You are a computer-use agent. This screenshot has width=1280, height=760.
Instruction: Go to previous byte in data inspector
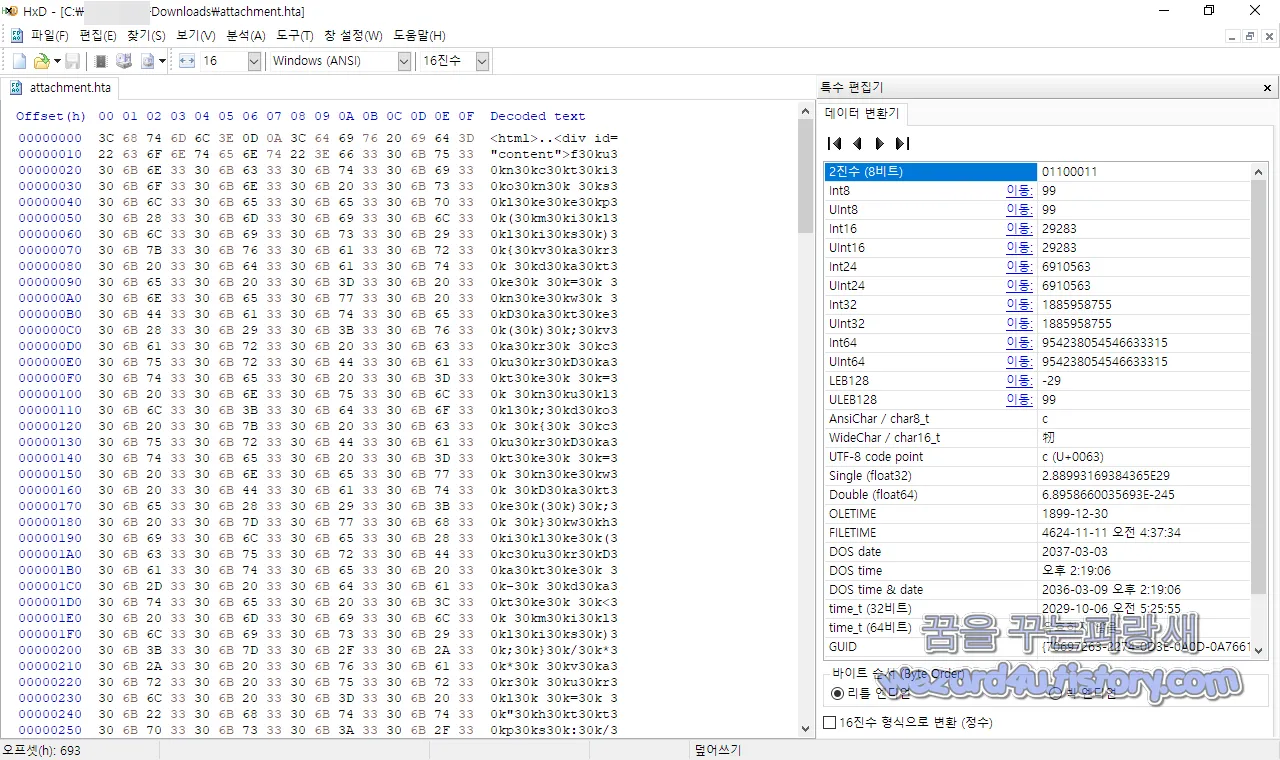pos(857,143)
